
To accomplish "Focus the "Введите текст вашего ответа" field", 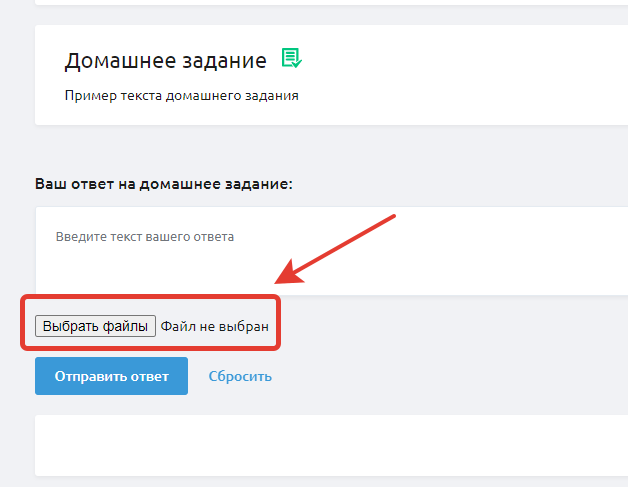I will pyautogui.click(x=332, y=251).
